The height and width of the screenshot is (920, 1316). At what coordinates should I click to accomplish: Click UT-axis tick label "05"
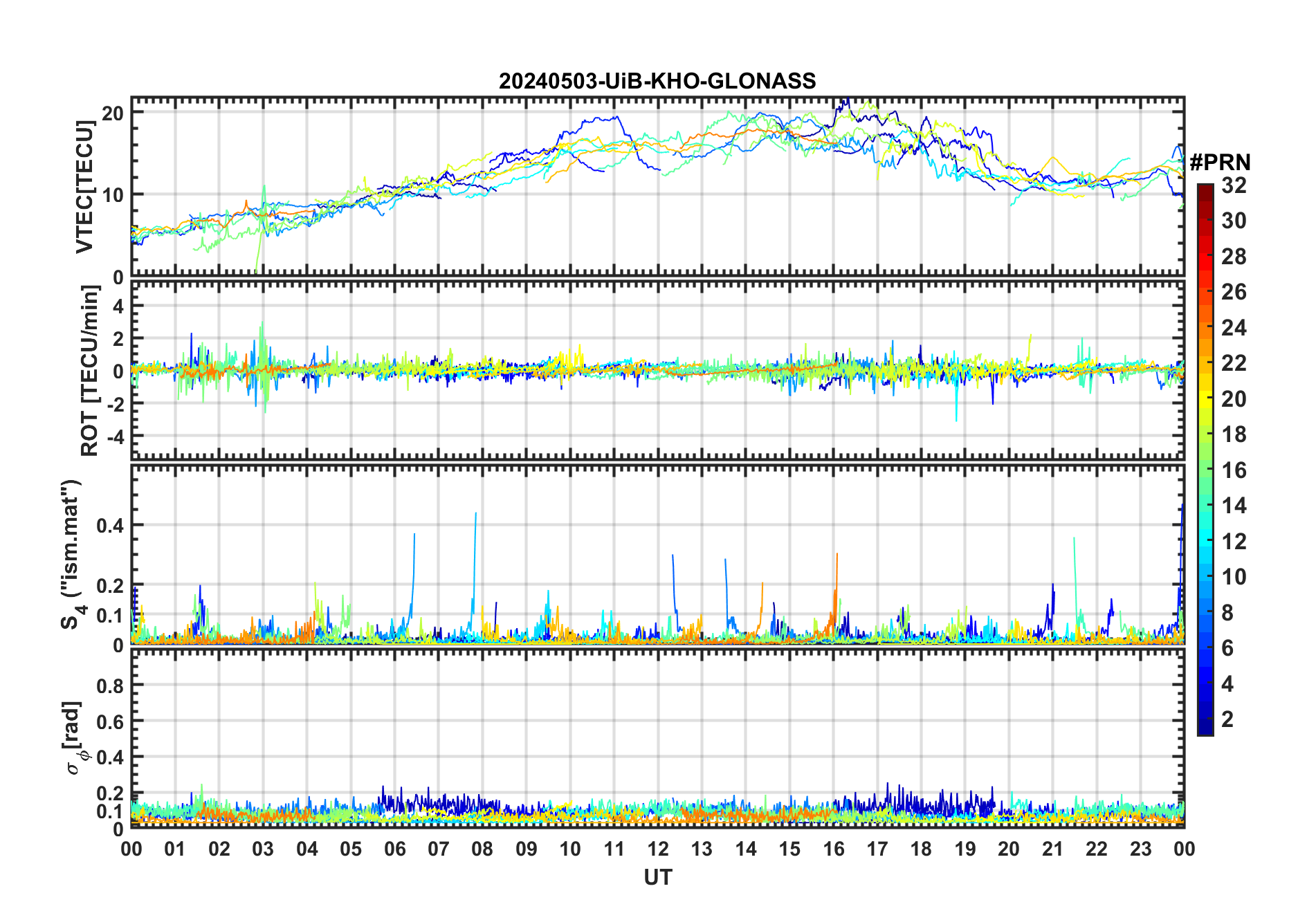[351, 849]
